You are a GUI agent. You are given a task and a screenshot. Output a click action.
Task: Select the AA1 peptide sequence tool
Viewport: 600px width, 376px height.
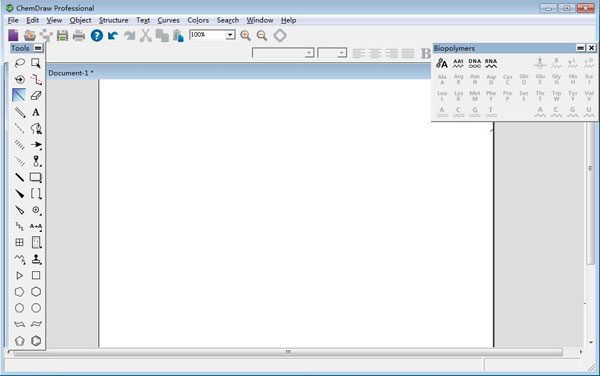coord(458,63)
